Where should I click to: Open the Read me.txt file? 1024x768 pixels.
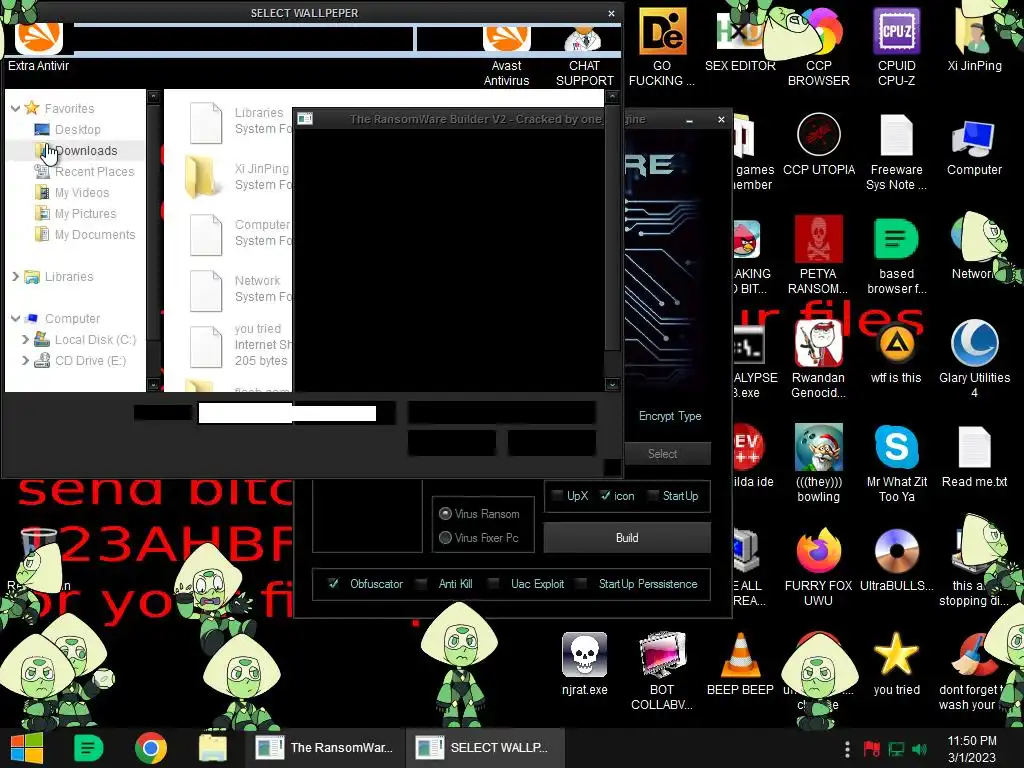click(x=974, y=456)
